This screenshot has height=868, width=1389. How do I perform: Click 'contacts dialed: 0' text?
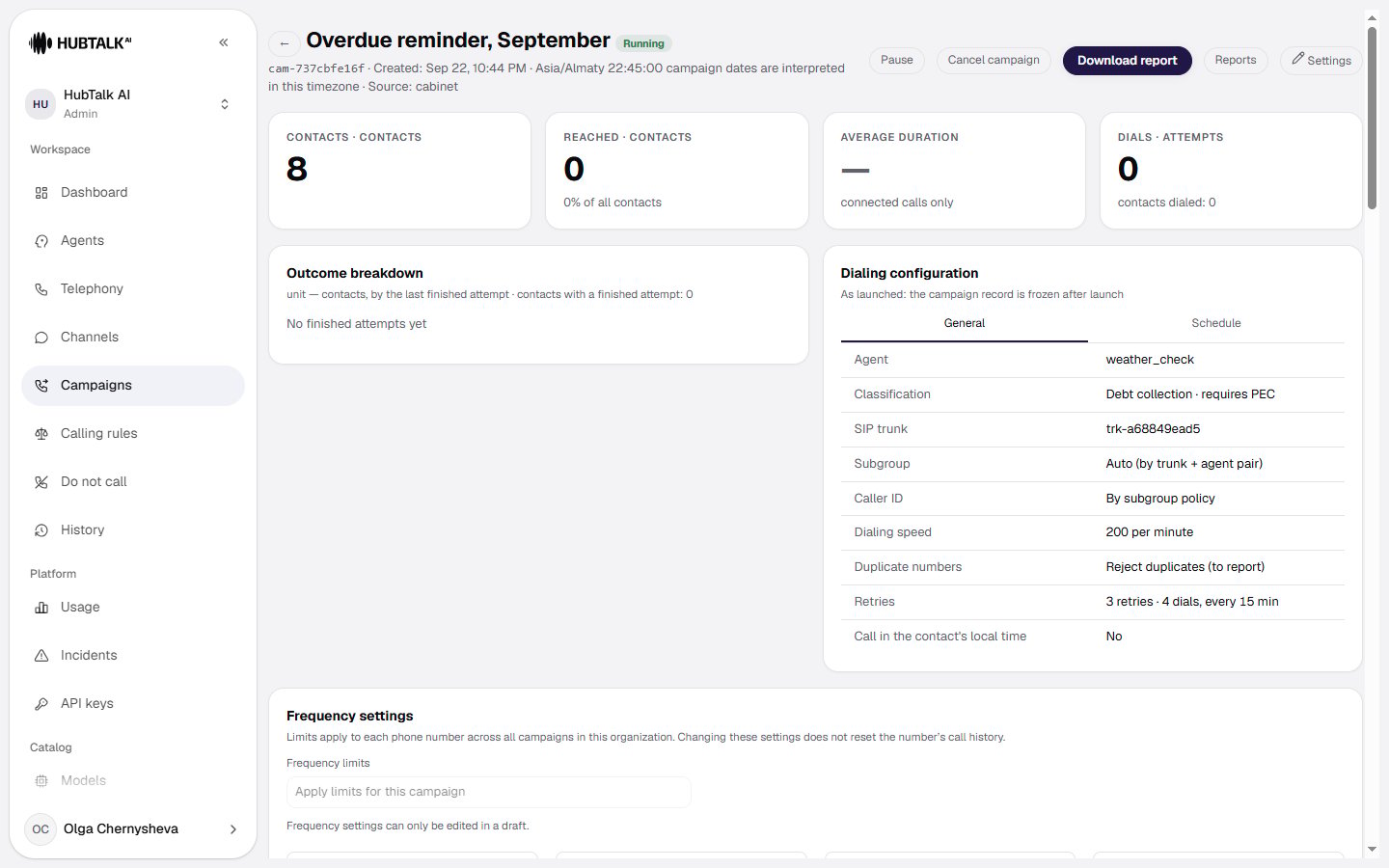point(1166,203)
